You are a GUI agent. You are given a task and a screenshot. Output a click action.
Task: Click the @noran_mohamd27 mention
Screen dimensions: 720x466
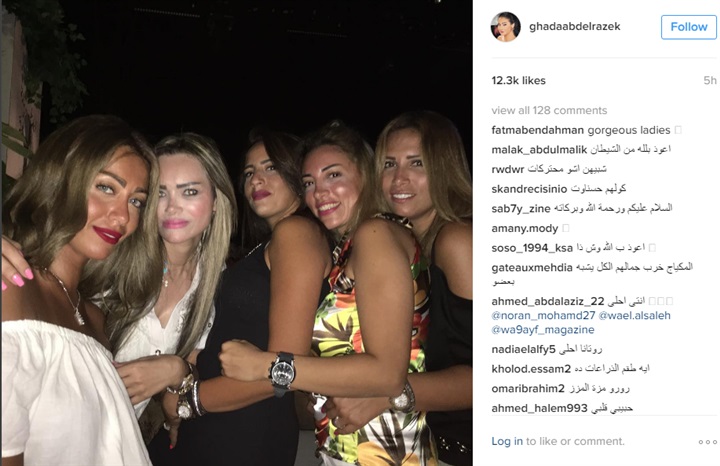pos(543,315)
